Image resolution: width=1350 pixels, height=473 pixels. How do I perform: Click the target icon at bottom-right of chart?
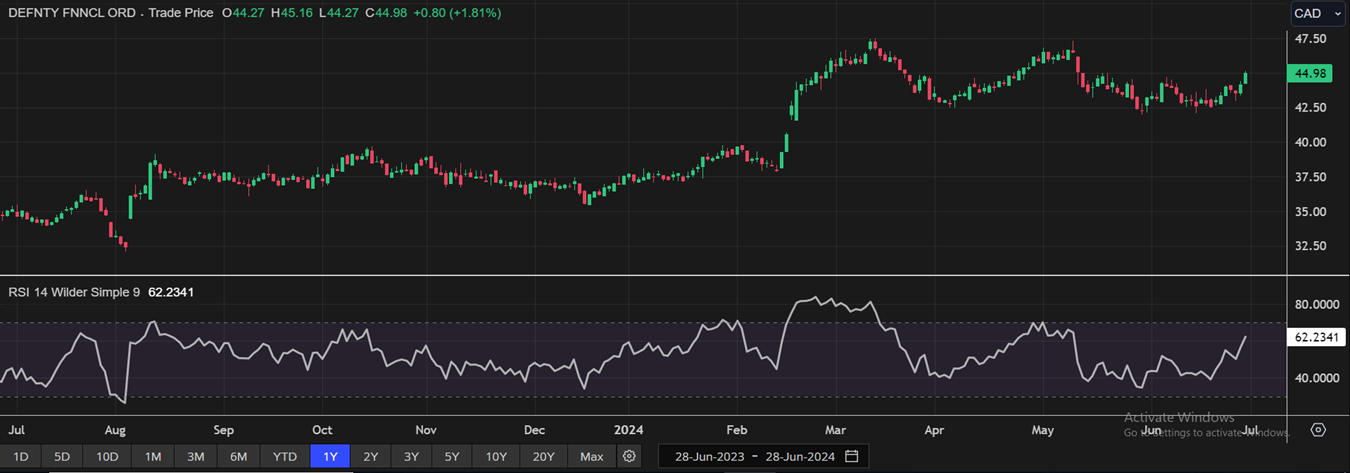[1318, 430]
